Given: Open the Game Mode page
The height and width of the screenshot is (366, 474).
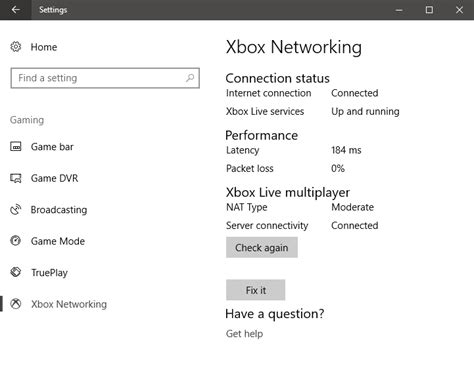Looking at the screenshot, I should [x=58, y=241].
